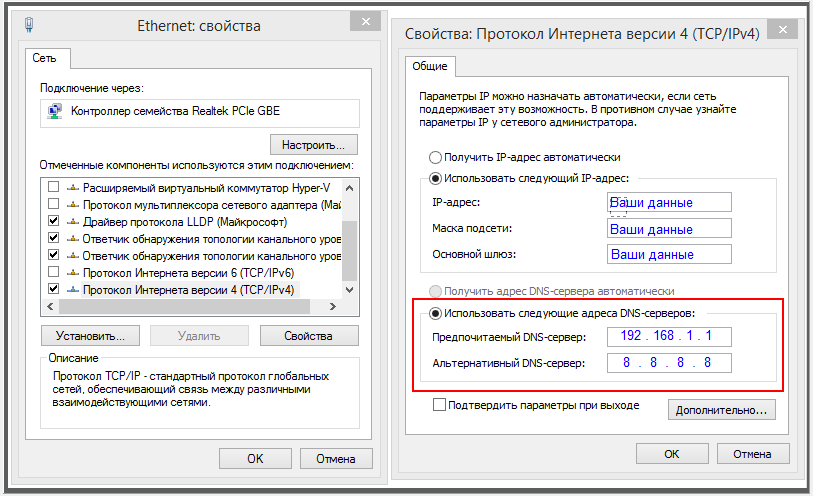This screenshot has height=496, width=813.
Task: Enable the TCP/IPv6 protocol checkbox
Action: pos(53,271)
